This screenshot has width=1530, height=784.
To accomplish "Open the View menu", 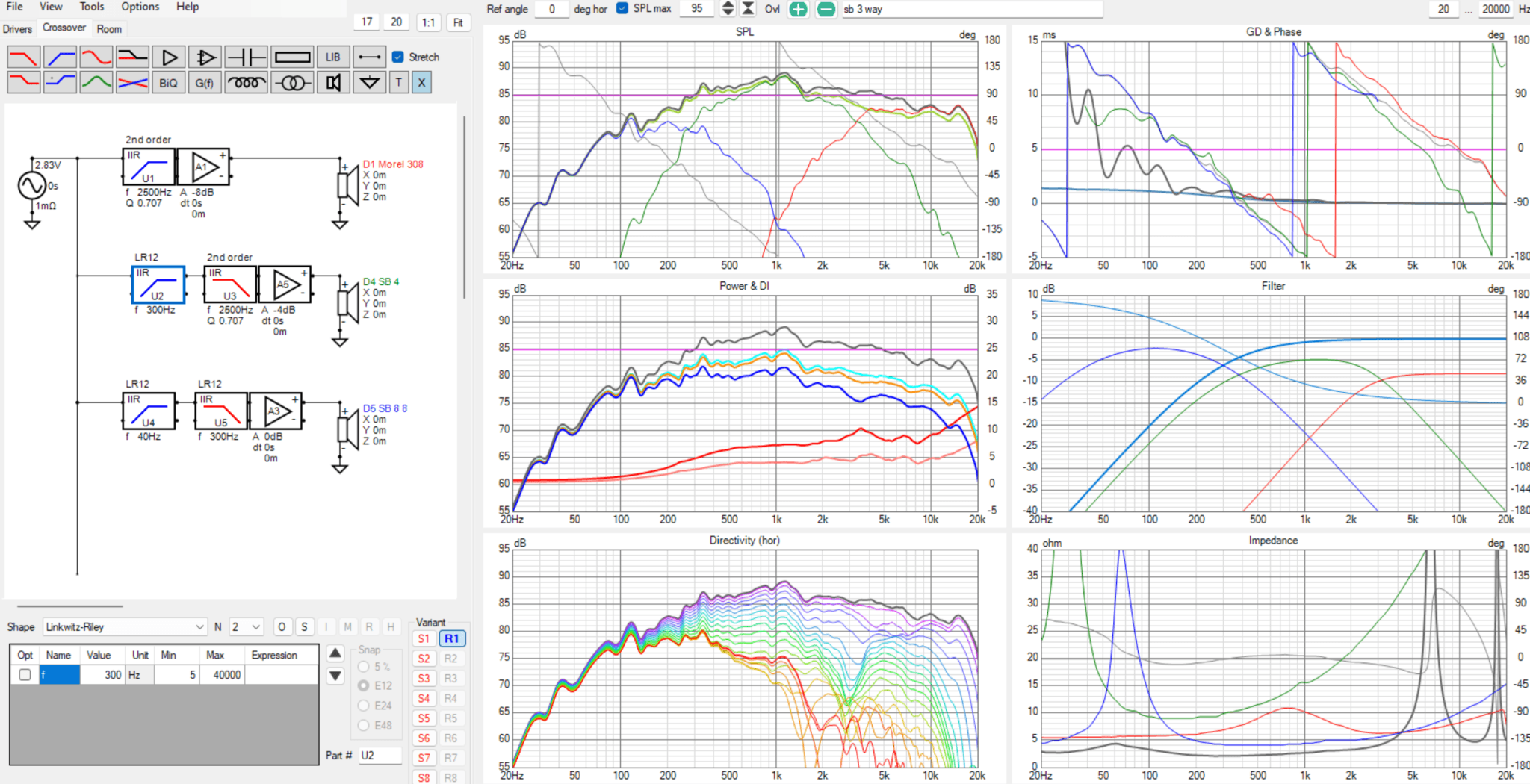I will click(x=51, y=7).
